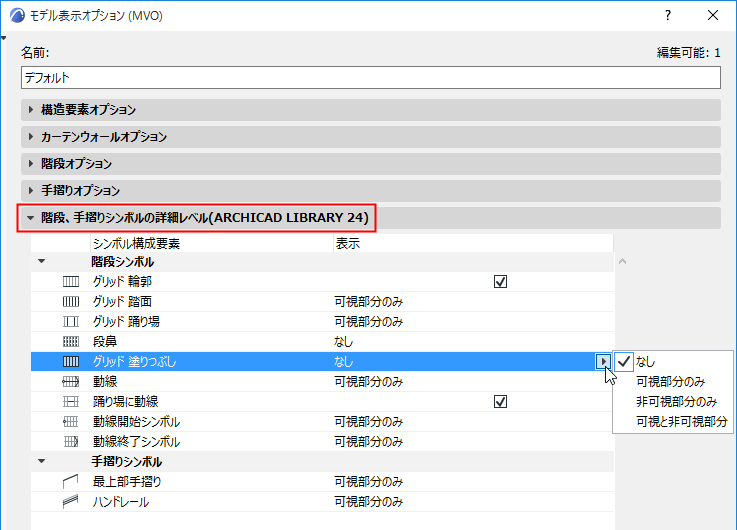
Task: Click the 動線 row icon
Action: tap(71, 382)
